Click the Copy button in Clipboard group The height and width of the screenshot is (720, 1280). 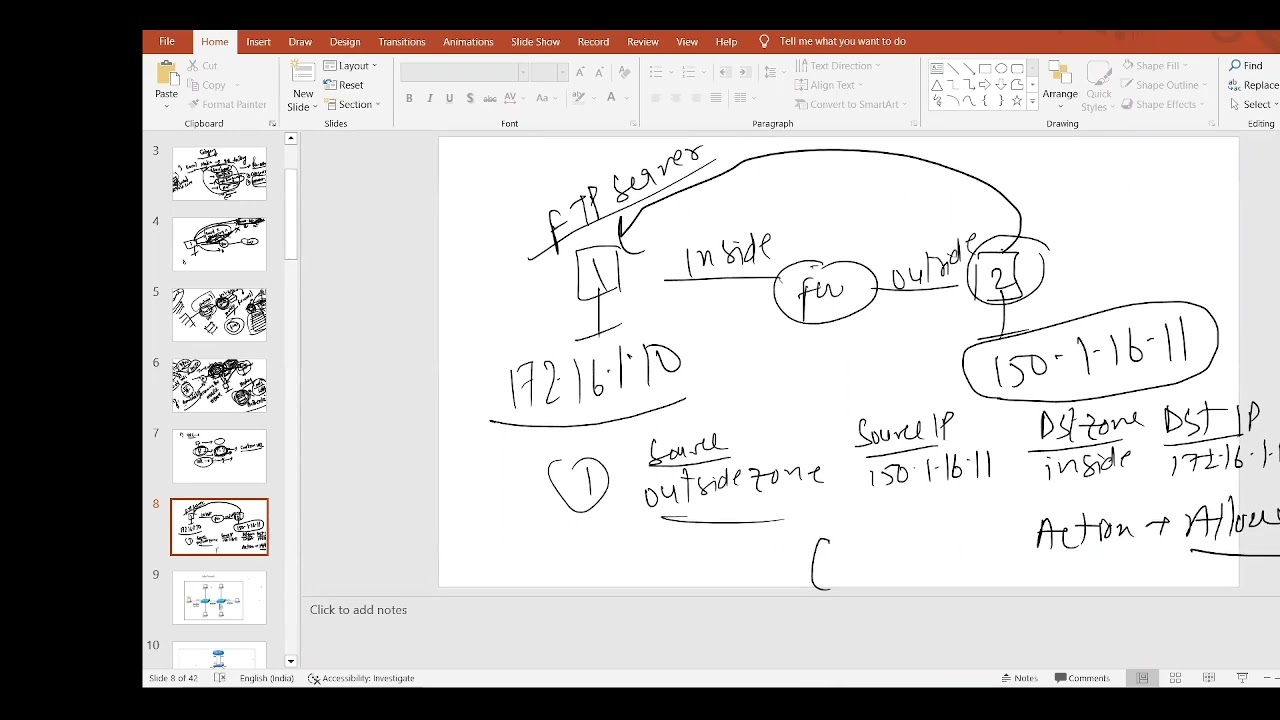pos(207,85)
